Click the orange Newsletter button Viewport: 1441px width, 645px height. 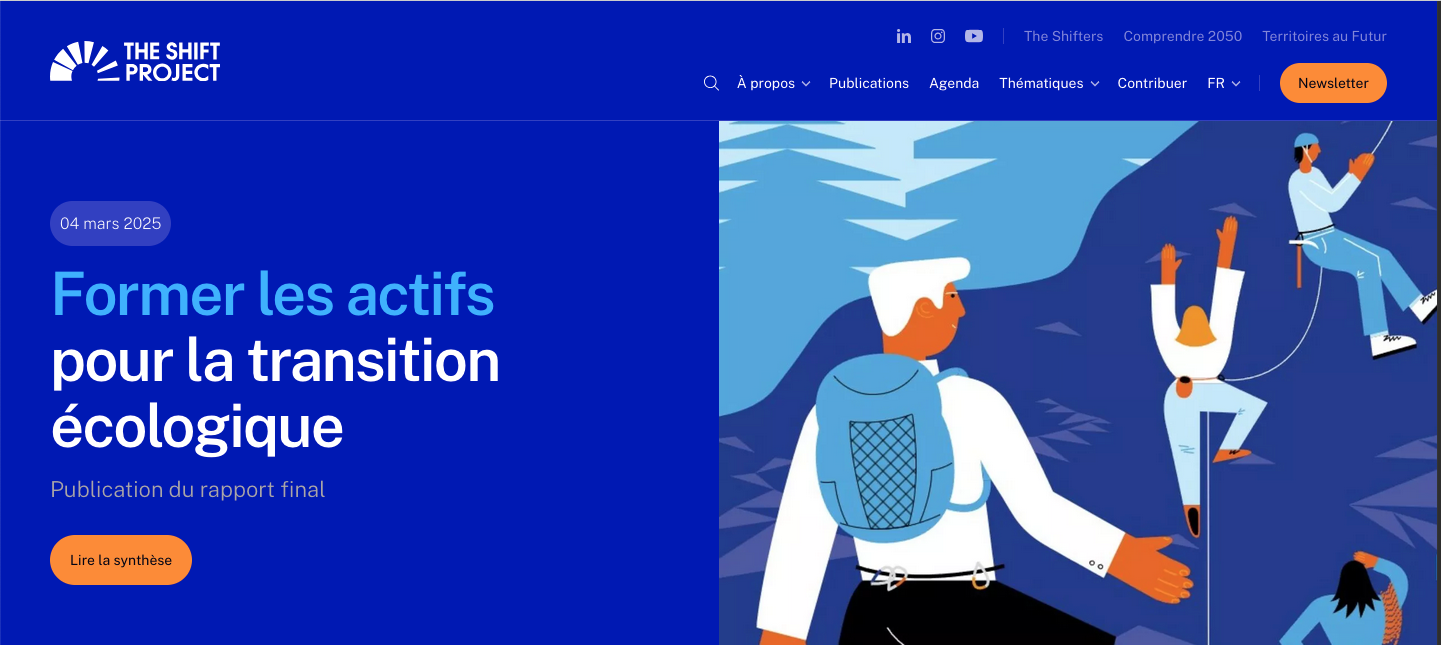[1333, 83]
